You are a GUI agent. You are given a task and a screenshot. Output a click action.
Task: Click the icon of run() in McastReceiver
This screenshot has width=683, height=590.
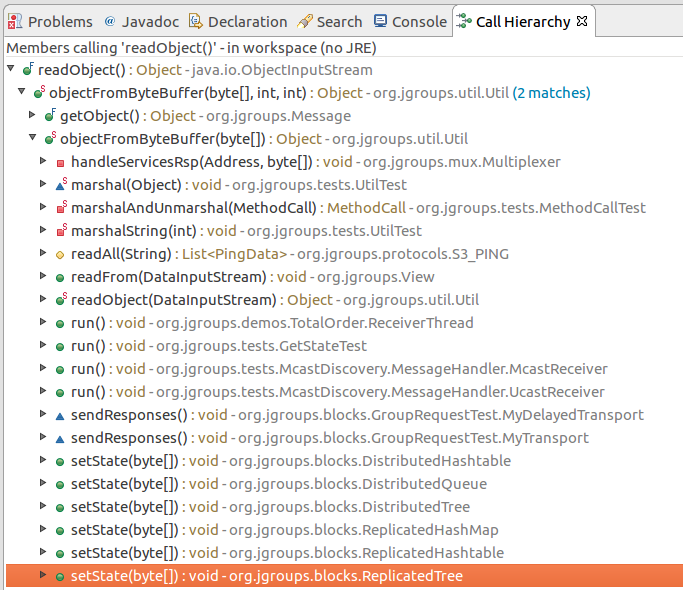point(60,370)
